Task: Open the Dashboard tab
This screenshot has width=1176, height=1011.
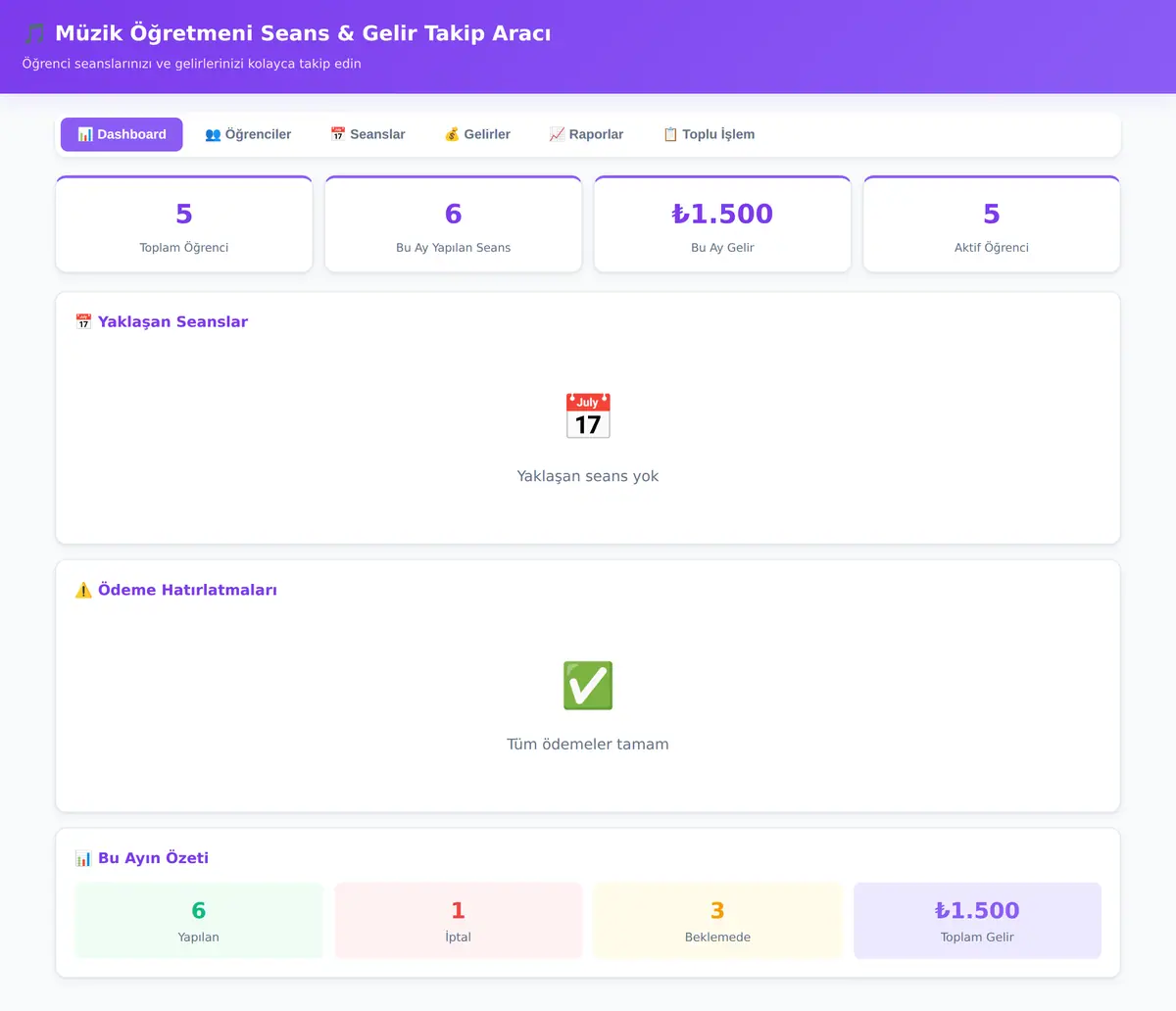Action: point(122,134)
